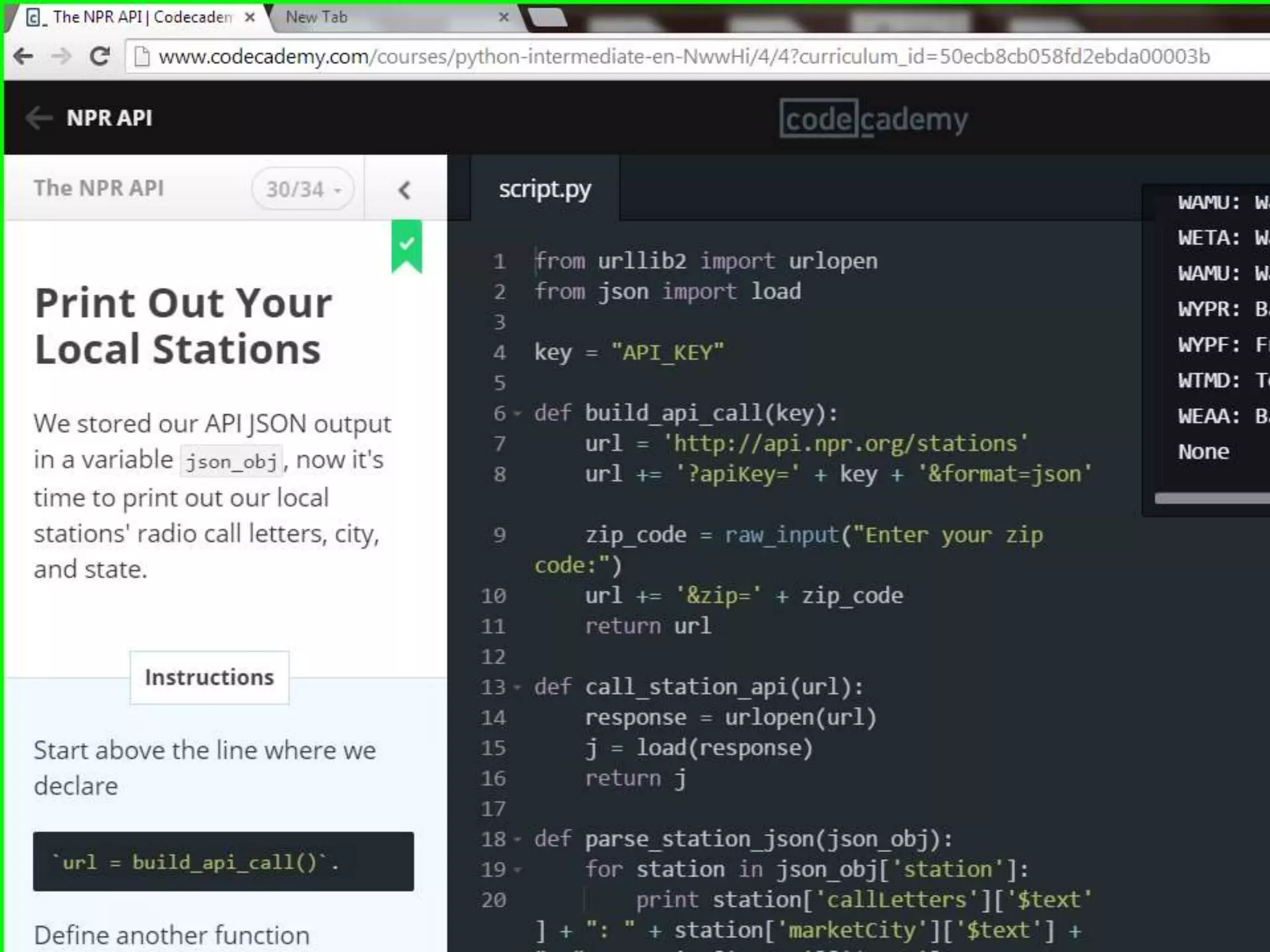Click The NPR API lesson title
Screen dimensions: 1270x952
(x=99, y=188)
